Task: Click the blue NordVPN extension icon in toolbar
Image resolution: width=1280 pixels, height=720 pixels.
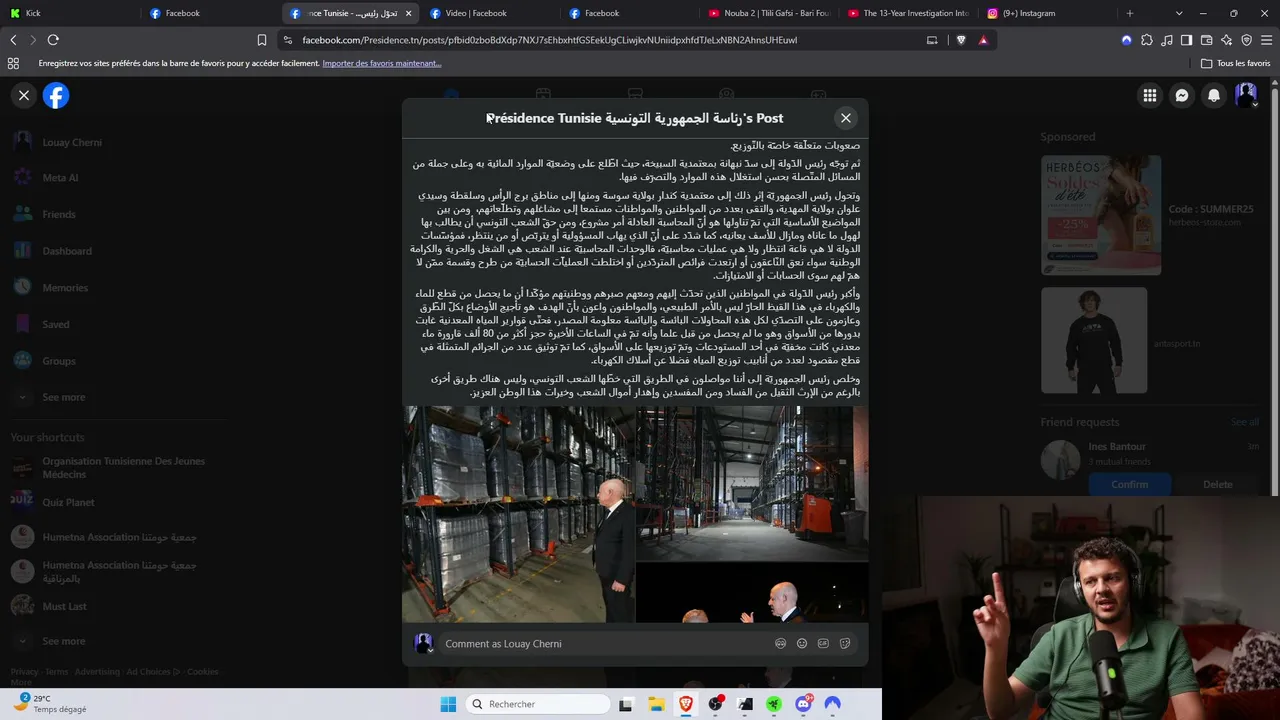Action: click(1127, 40)
